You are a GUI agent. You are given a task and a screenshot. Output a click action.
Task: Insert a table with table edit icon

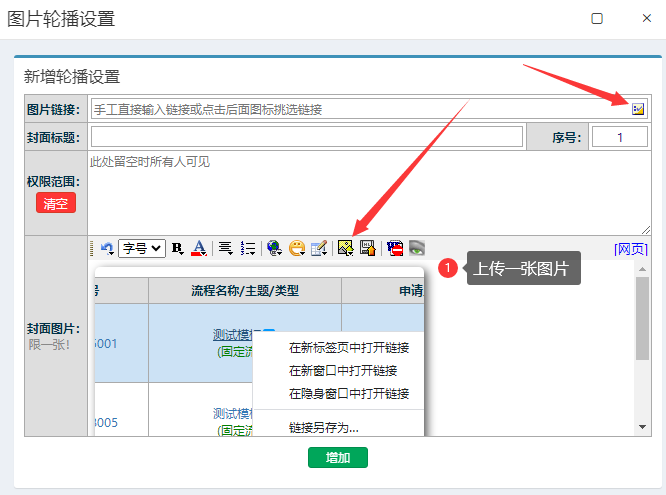tap(319, 248)
